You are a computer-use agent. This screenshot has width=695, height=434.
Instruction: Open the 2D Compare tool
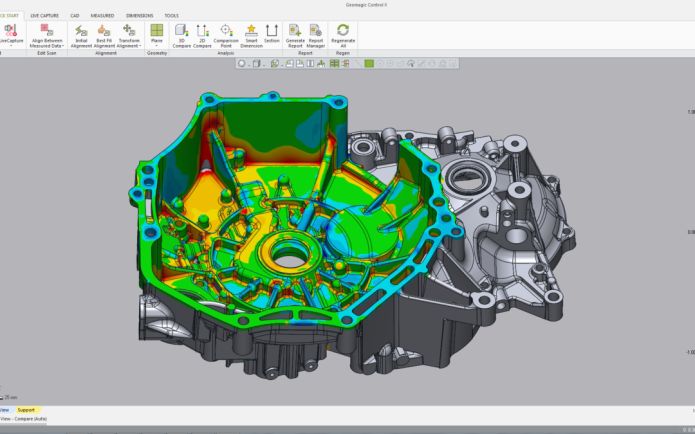click(x=203, y=35)
